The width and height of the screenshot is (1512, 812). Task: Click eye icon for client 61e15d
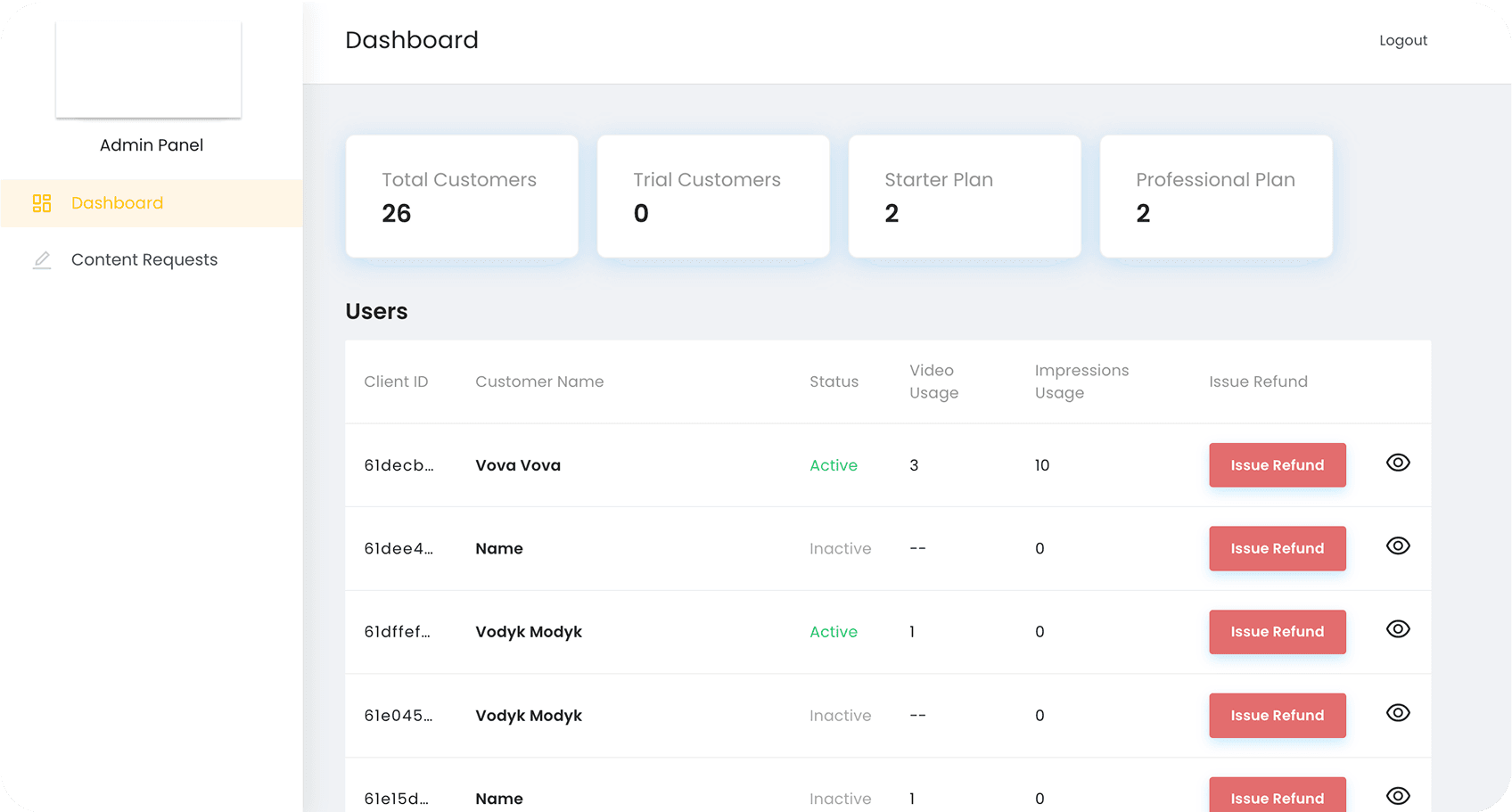click(x=1398, y=796)
